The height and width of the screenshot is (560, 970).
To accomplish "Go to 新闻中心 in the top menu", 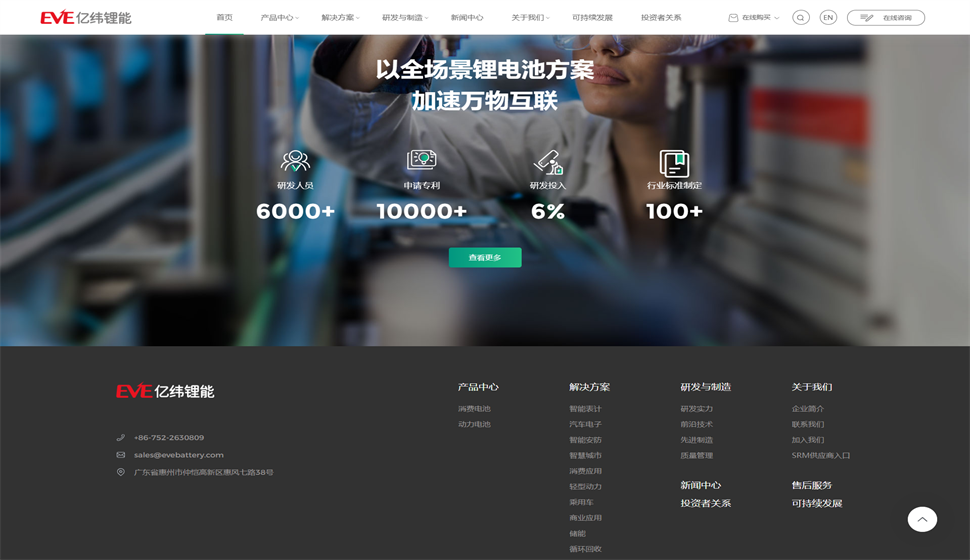I will (x=467, y=18).
